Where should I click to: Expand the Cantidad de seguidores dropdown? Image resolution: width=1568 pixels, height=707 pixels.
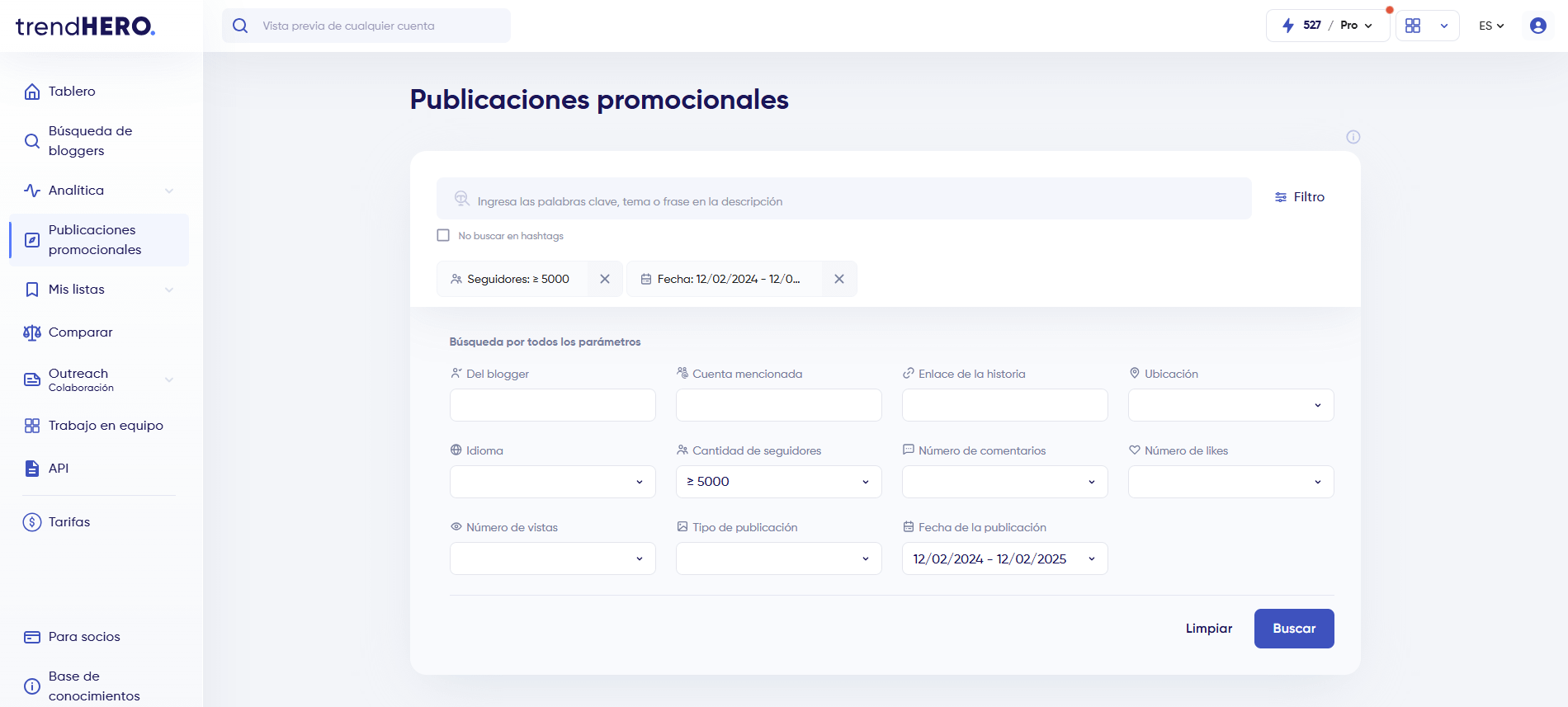pos(778,482)
